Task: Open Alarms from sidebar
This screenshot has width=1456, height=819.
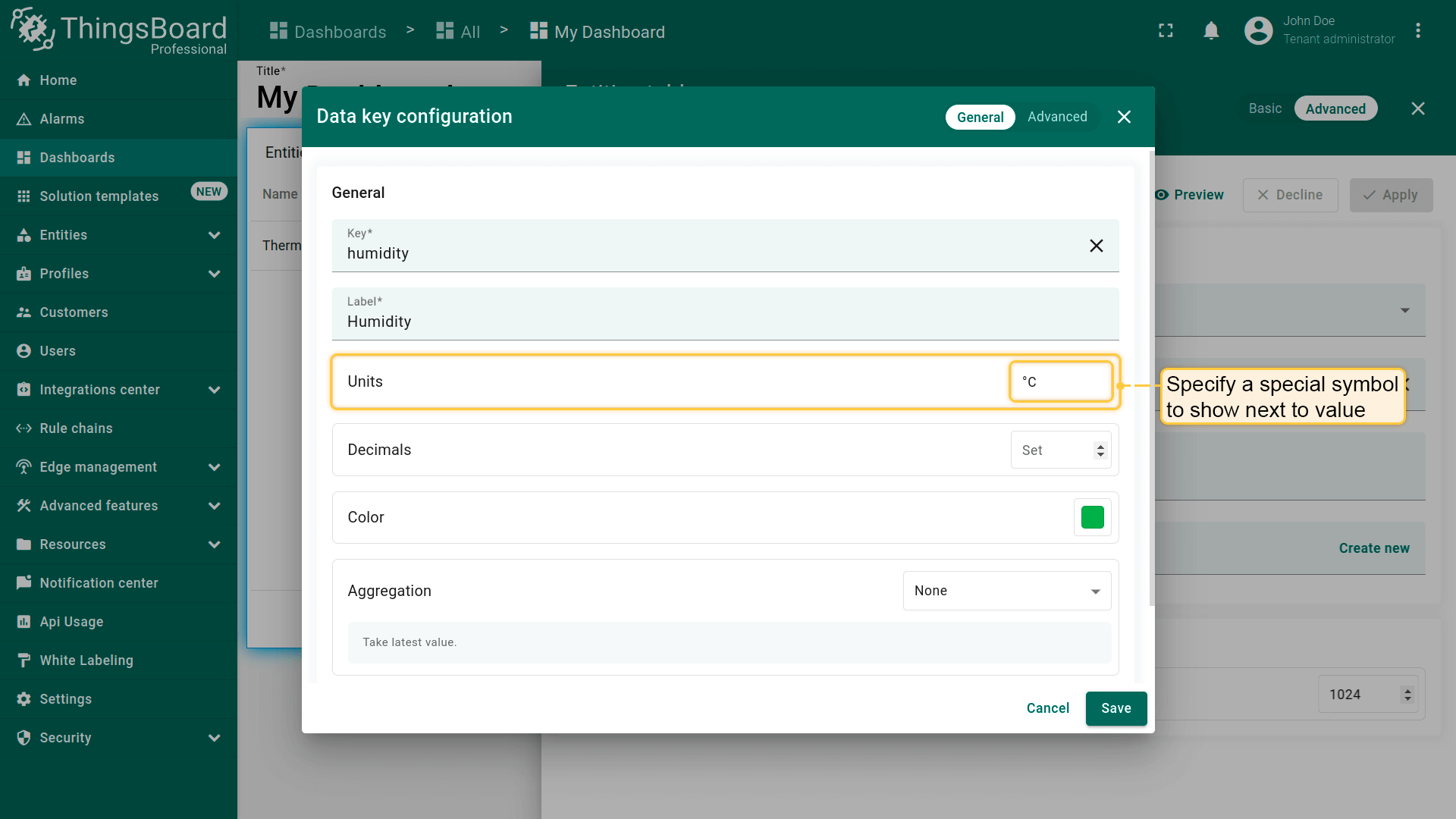Action: coord(62,119)
